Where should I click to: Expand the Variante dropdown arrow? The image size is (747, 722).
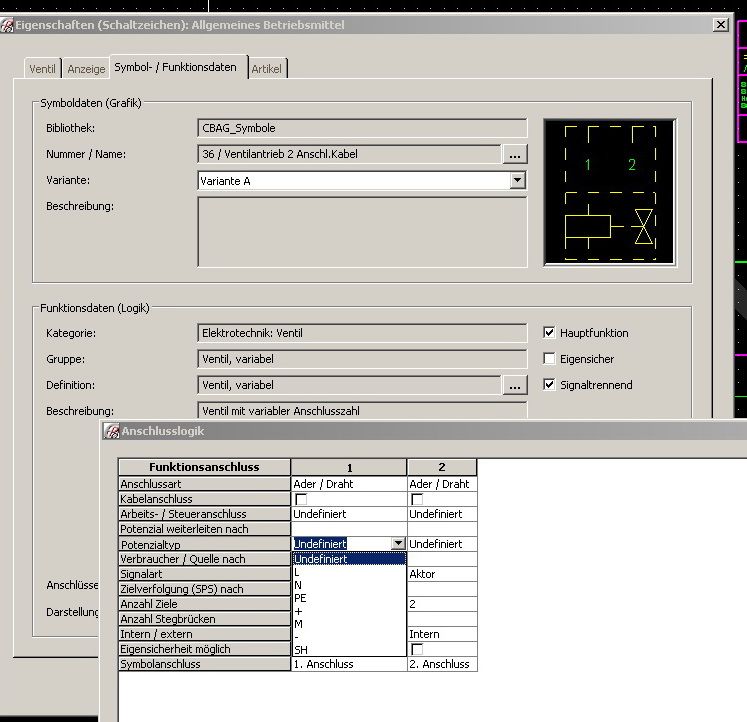(x=517, y=180)
